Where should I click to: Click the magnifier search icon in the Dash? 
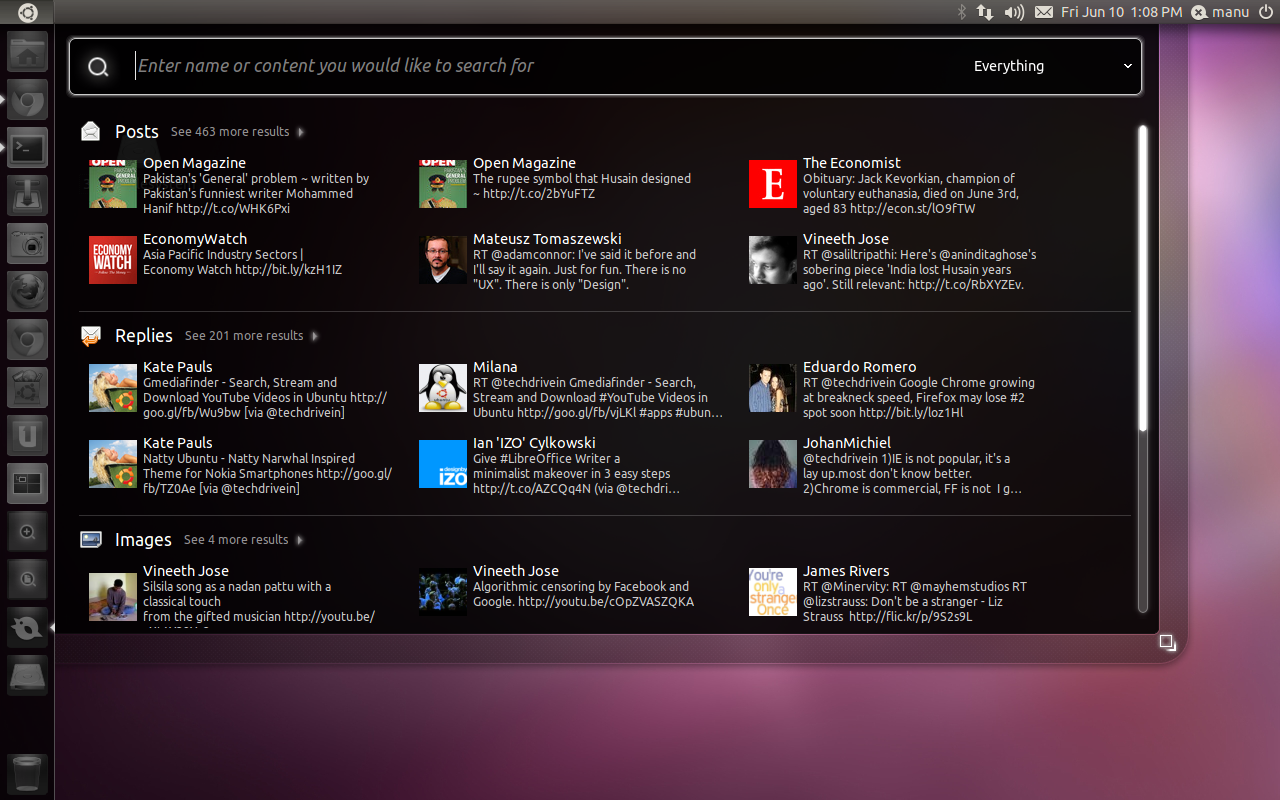98,67
